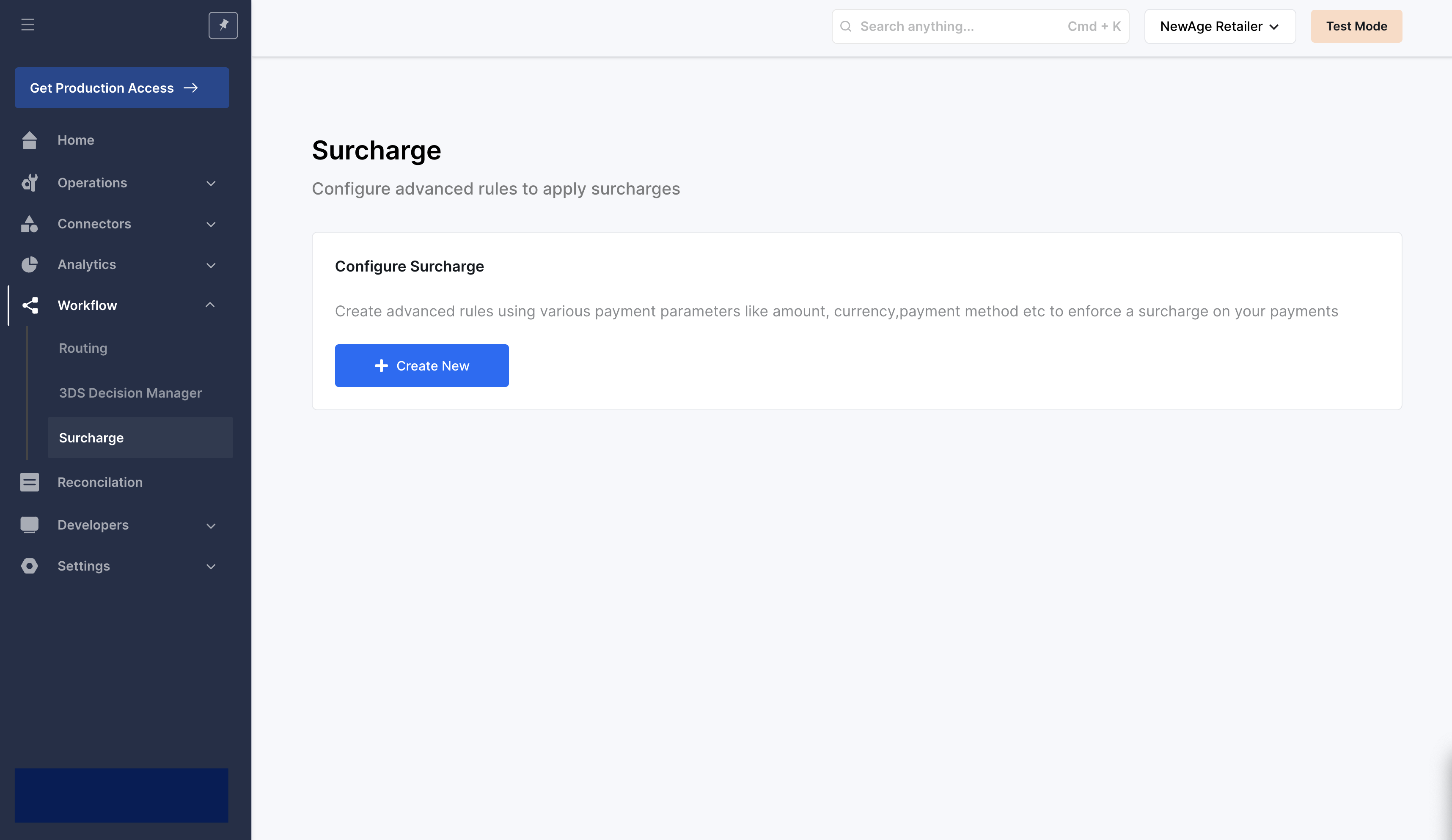Click the Analytics pie chart icon
Screen dimensions: 1452x840
click(29, 264)
